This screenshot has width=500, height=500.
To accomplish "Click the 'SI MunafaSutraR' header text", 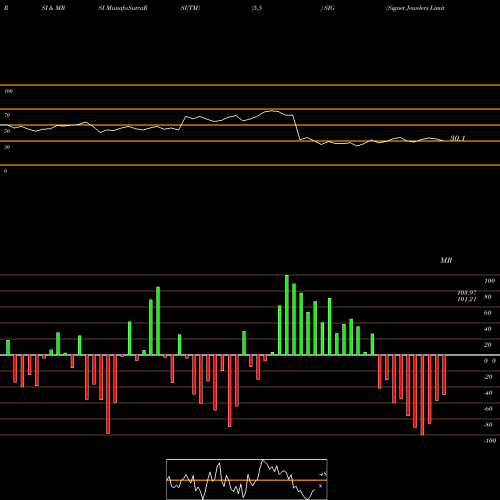I will click(123, 8).
